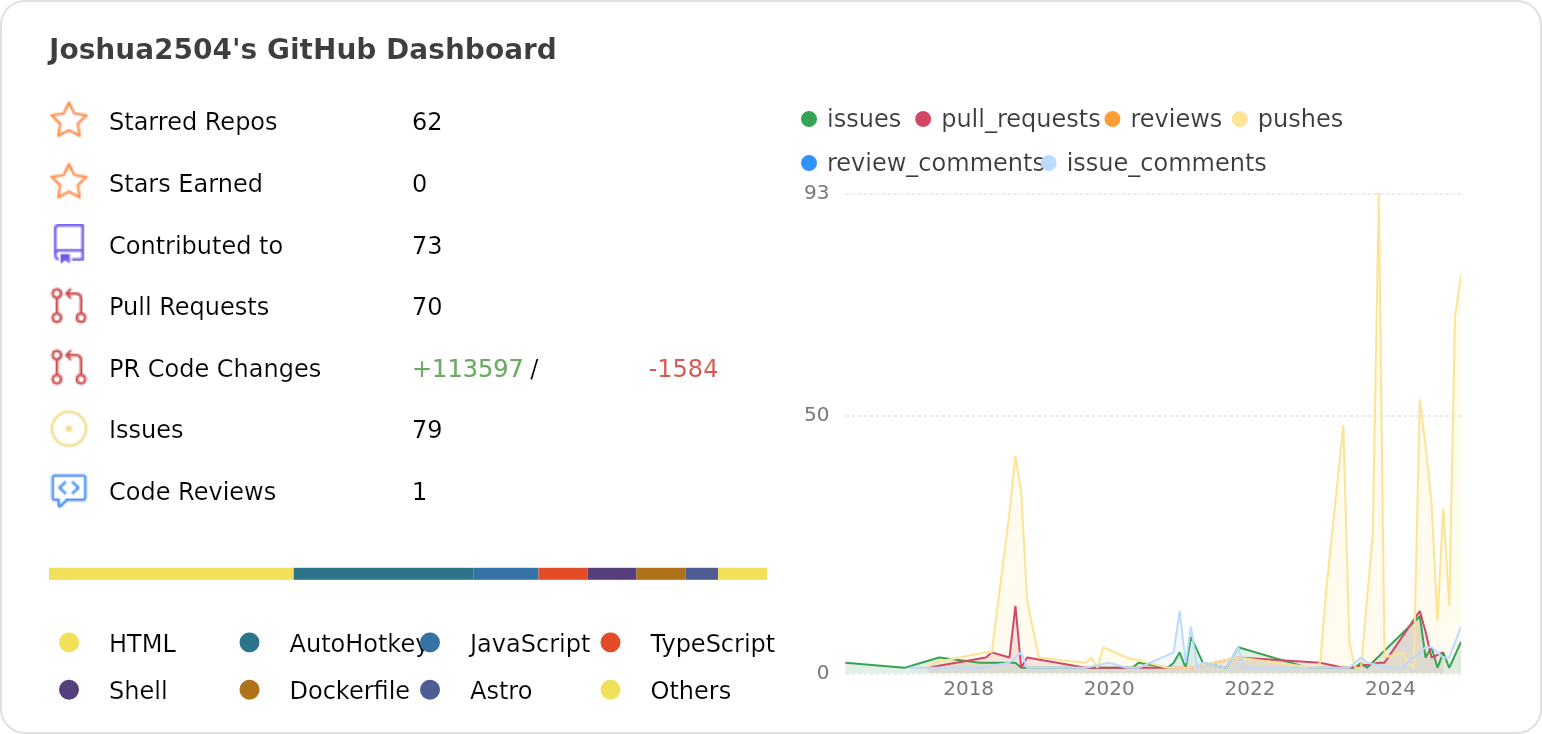Toggle the review_comments legend entry

coord(922,163)
